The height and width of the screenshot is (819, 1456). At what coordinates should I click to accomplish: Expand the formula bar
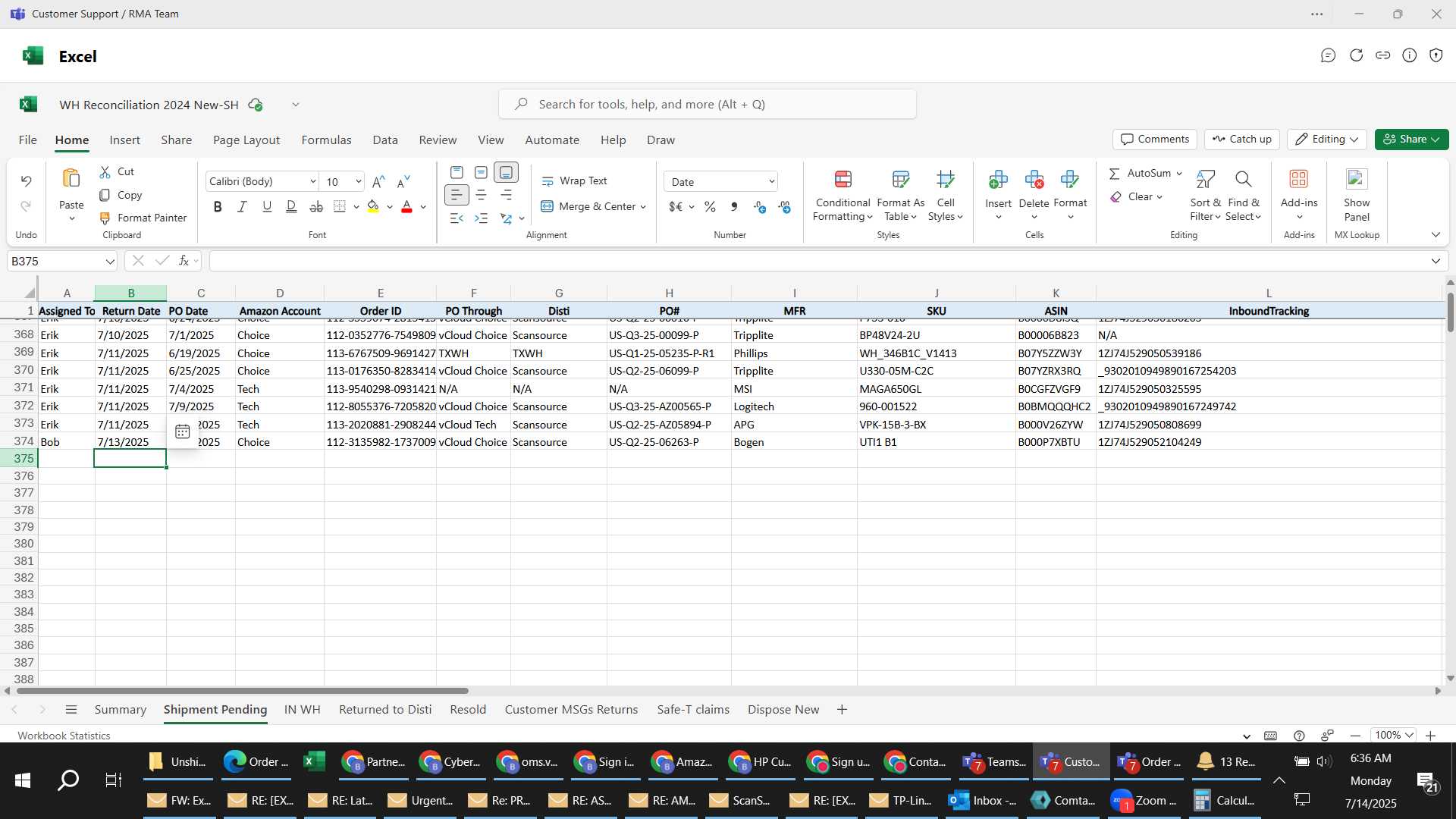tap(1436, 262)
